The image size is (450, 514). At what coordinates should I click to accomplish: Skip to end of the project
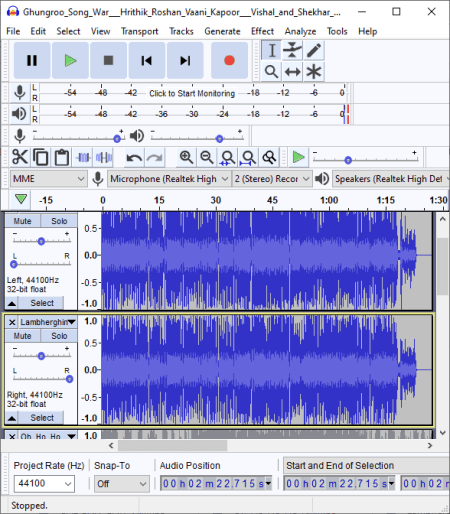pyautogui.click(x=185, y=60)
